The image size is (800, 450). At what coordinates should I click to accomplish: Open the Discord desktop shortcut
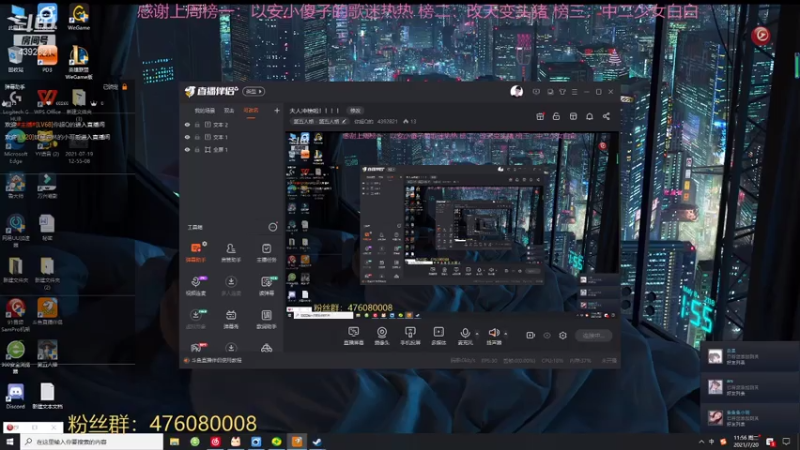coord(15,396)
